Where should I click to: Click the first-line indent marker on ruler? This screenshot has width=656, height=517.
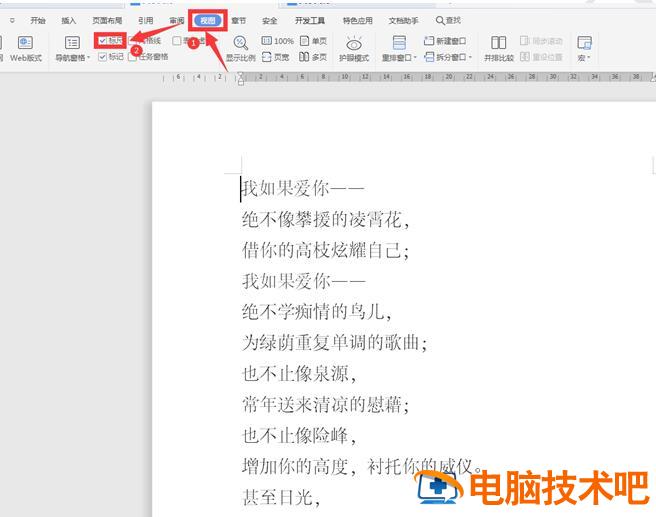click(x=241, y=75)
